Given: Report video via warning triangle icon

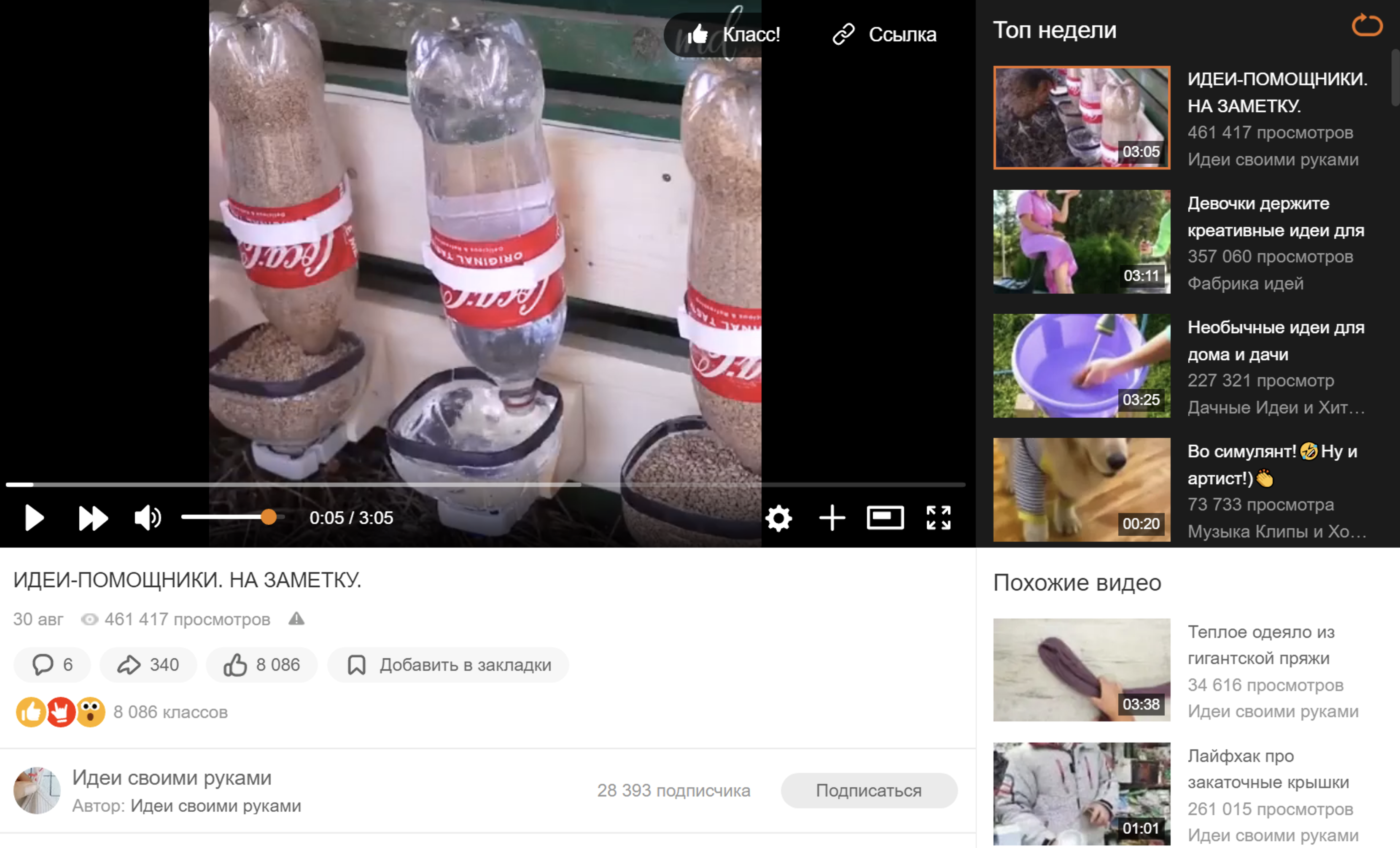Looking at the screenshot, I should pos(296,618).
